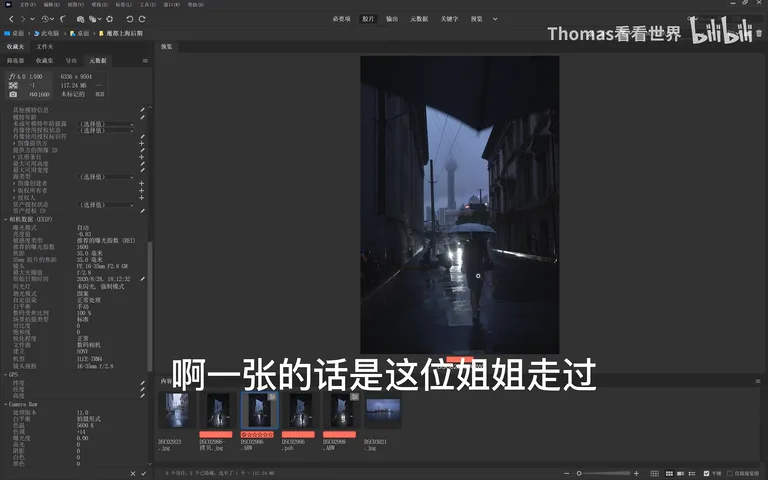Image resolution: width=768 pixels, height=480 pixels.
Task: Click the metadata panel vertical scrollbar
Action: click(x=150, y=306)
